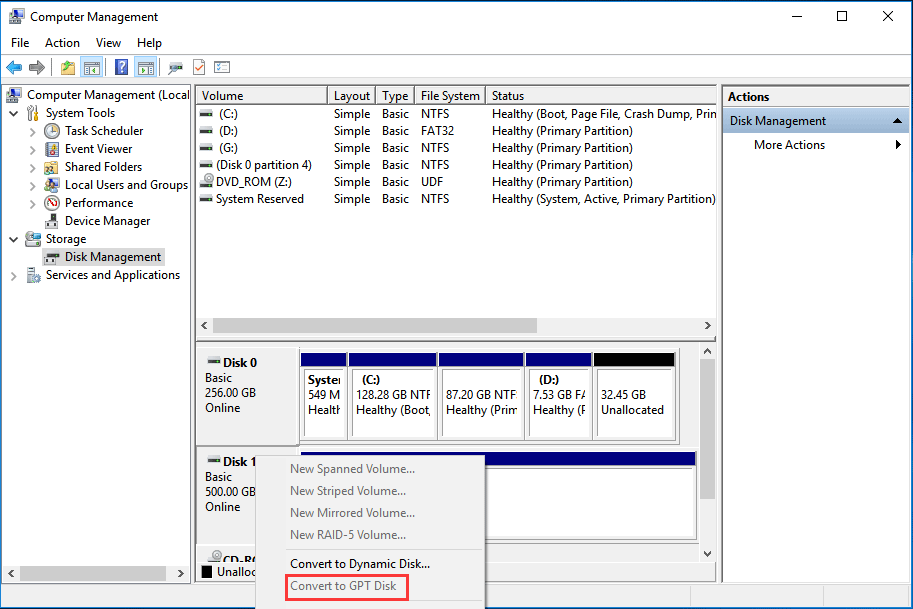Click the Services and Applications icon

pyautogui.click(x=33, y=275)
